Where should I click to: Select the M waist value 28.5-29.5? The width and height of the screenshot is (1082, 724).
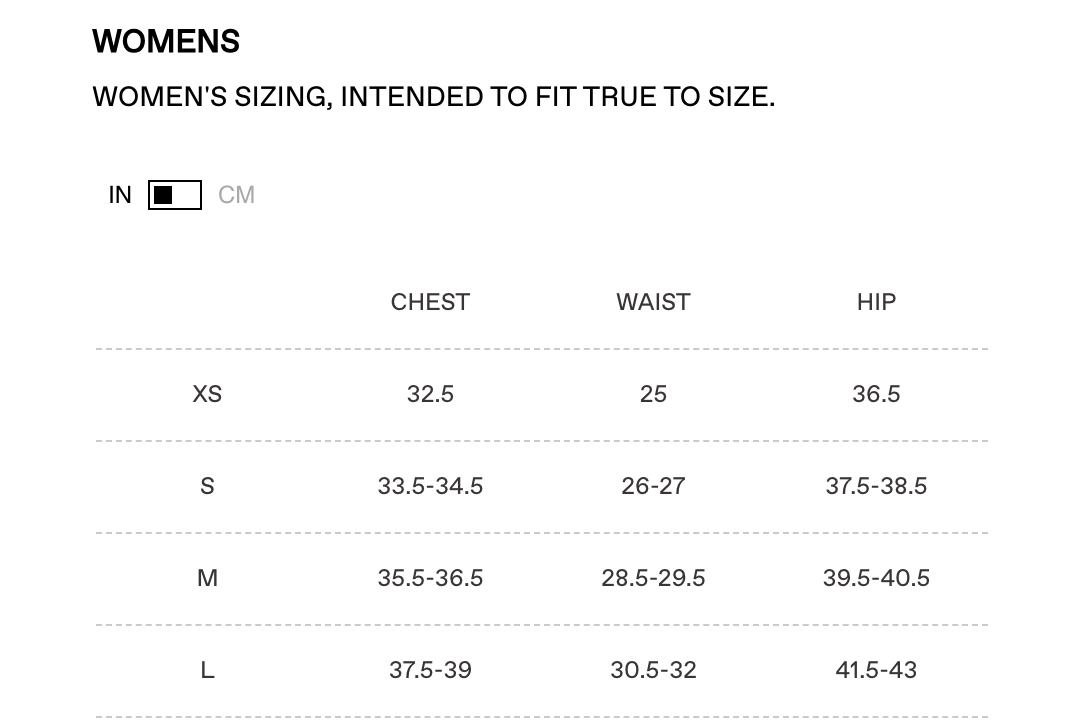click(653, 578)
